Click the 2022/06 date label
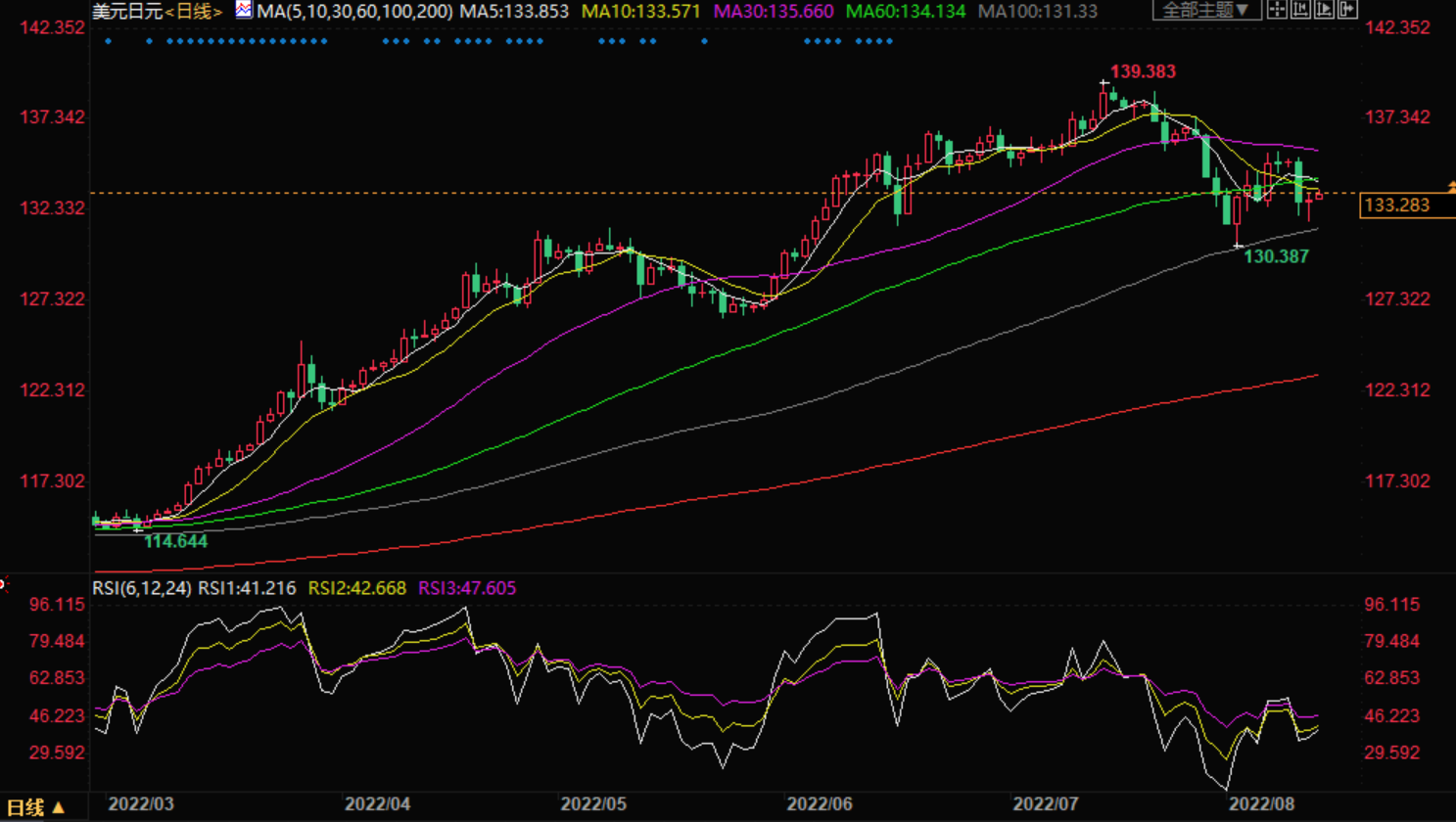The height and width of the screenshot is (822, 1456). click(820, 804)
